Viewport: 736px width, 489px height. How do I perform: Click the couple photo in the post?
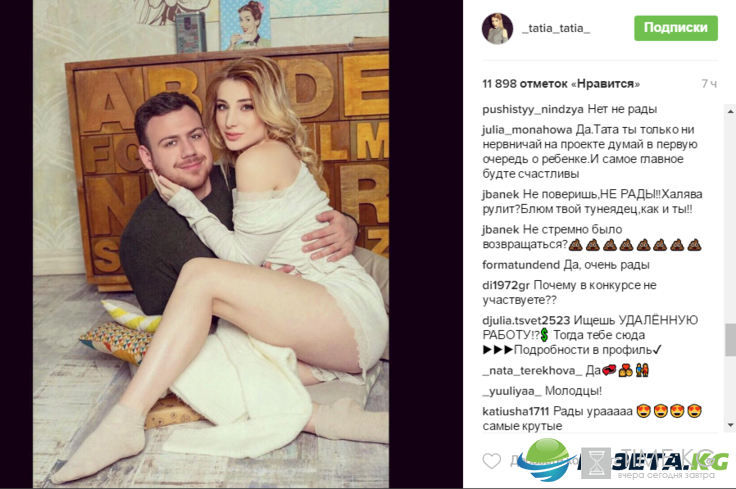pyautogui.click(x=211, y=244)
